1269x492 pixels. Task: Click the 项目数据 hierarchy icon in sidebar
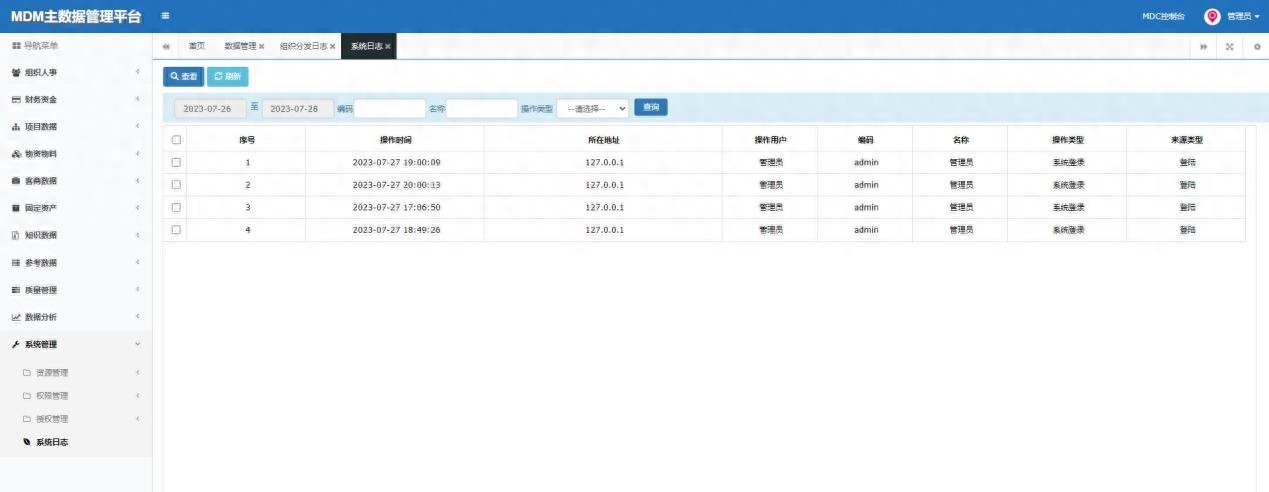[15, 126]
